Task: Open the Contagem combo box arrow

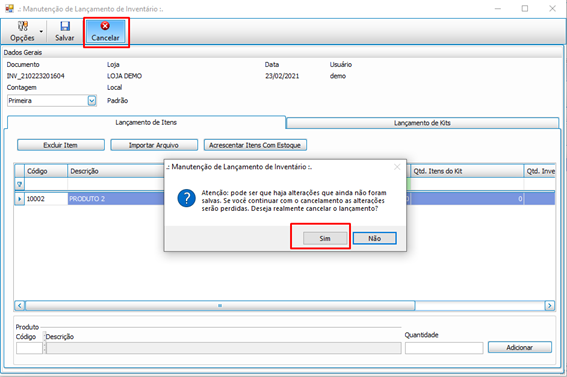Action: pyautogui.click(x=92, y=100)
